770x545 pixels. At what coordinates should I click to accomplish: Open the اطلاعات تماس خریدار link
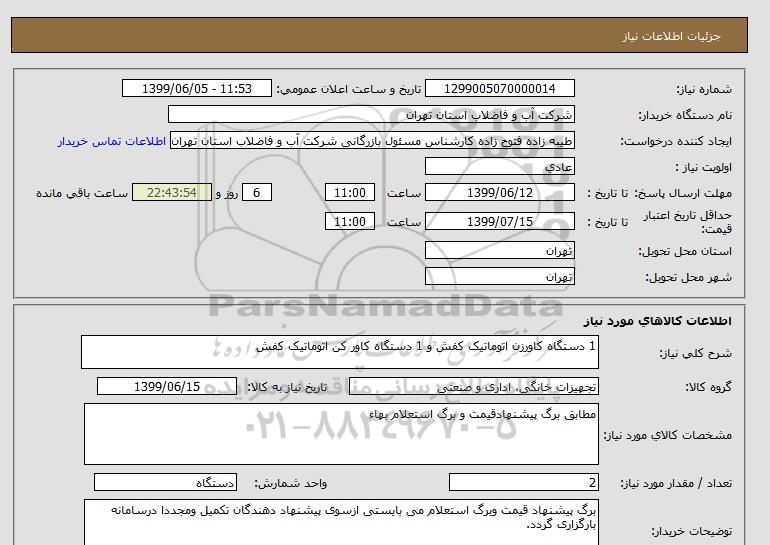(x=111, y=141)
